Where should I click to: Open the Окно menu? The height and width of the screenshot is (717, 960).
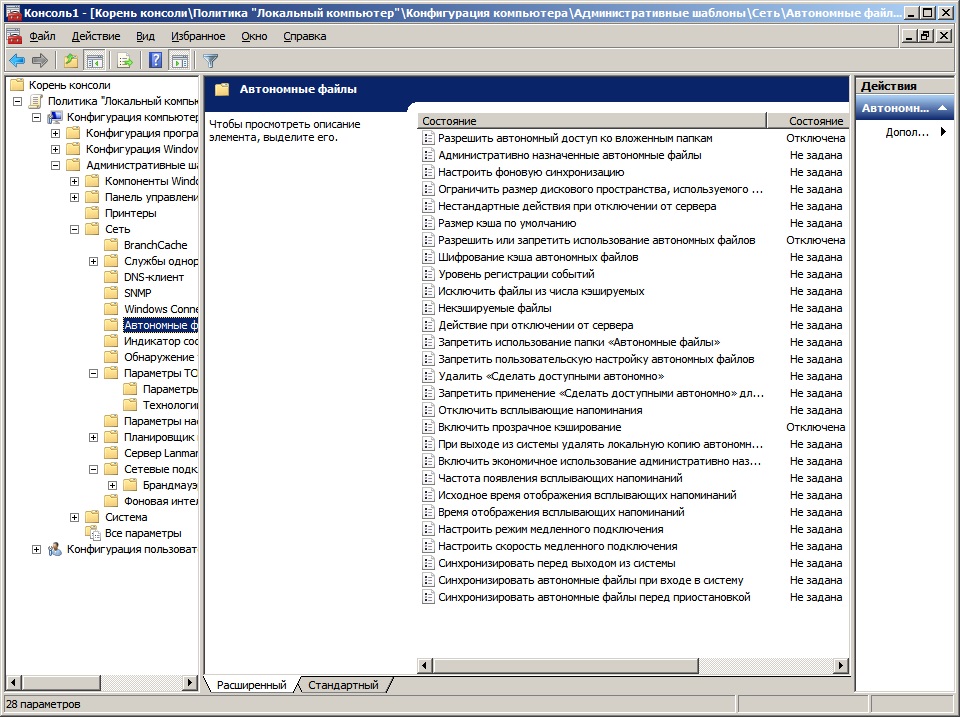coord(254,36)
